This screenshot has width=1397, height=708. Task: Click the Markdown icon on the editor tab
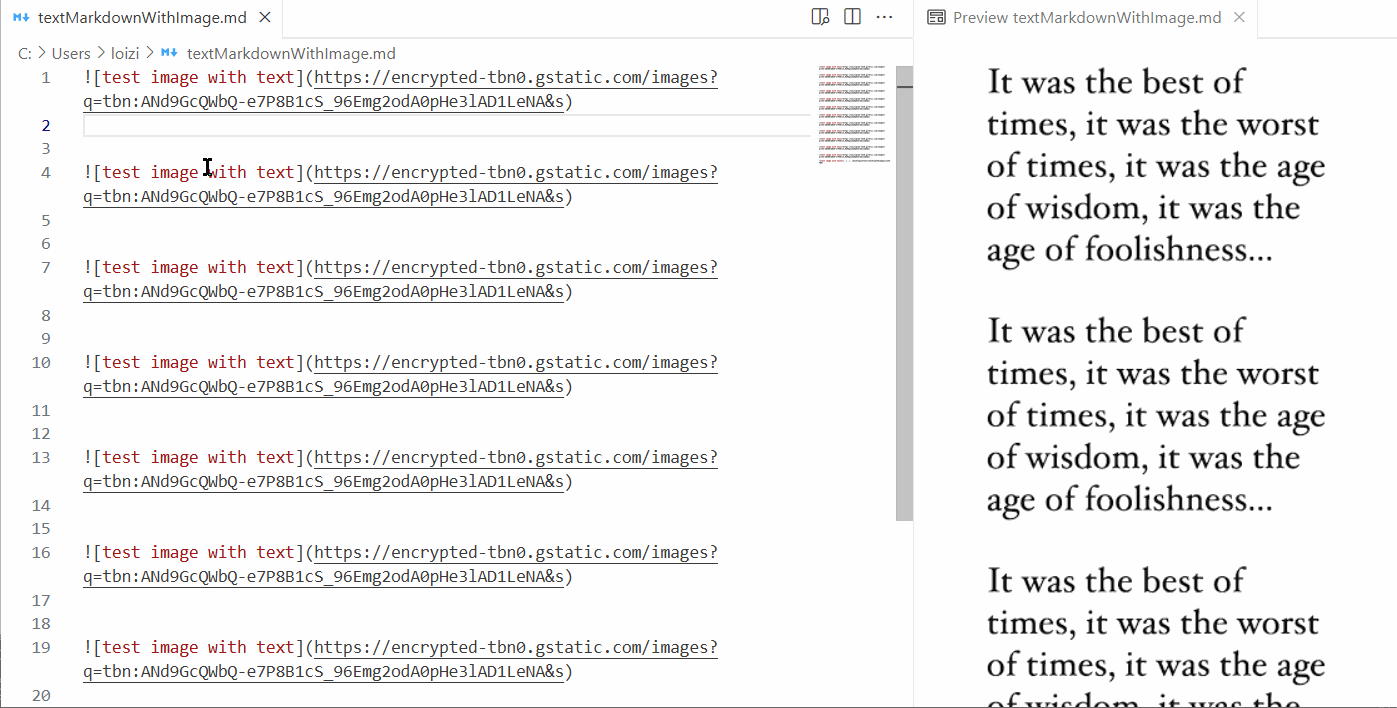point(22,17)
